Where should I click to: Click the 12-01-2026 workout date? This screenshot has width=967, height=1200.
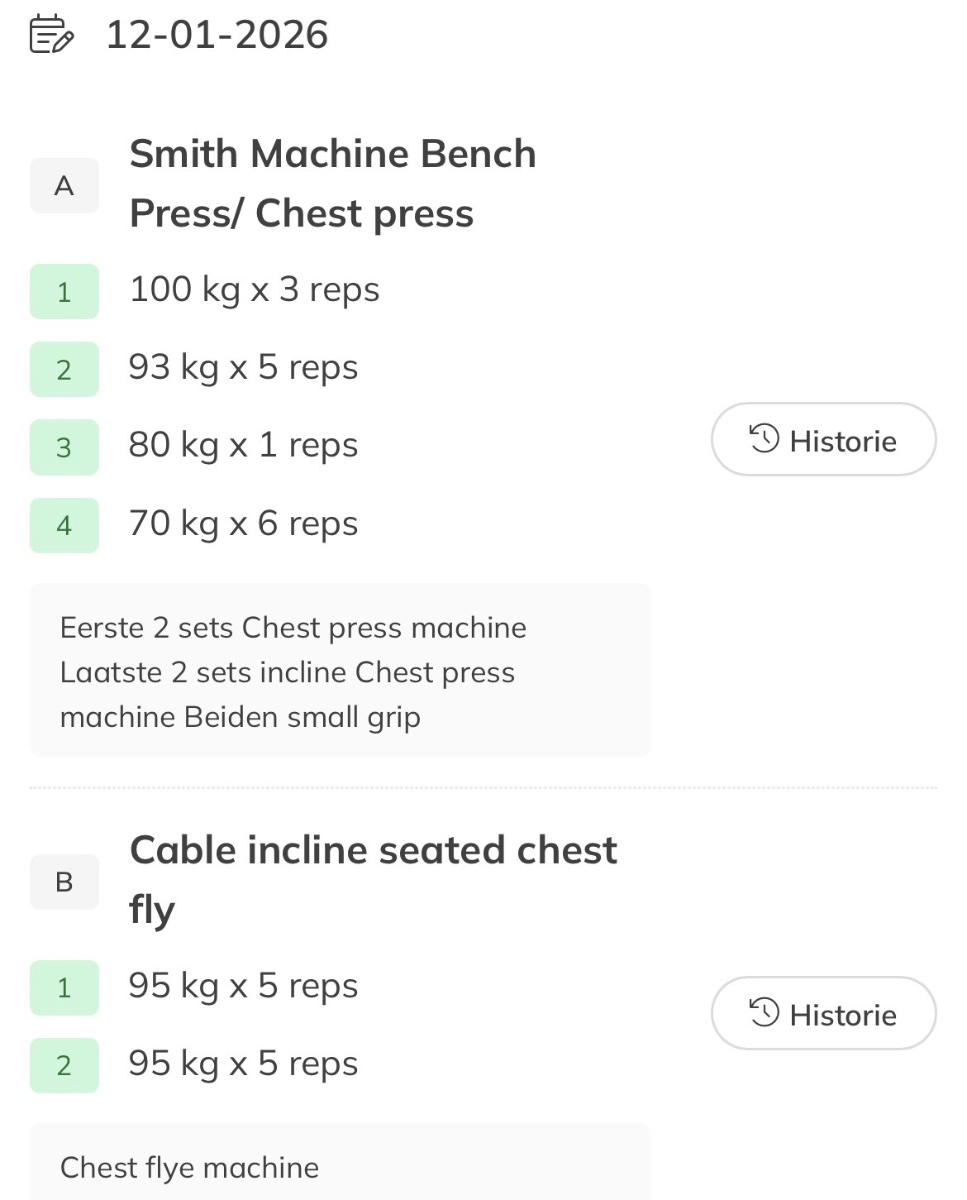pos(217,35)
